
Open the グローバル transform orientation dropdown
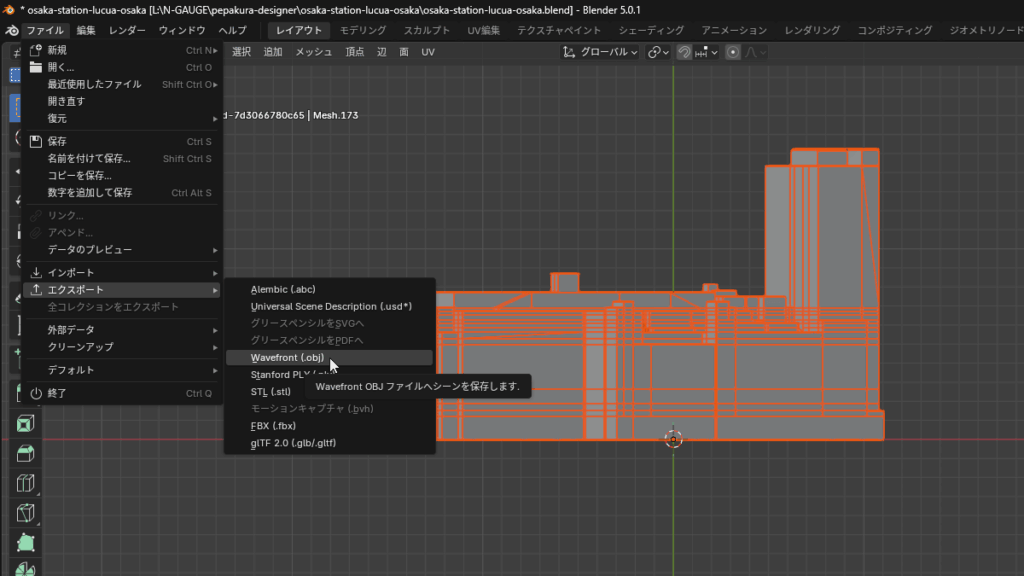[x=600, y=52]
